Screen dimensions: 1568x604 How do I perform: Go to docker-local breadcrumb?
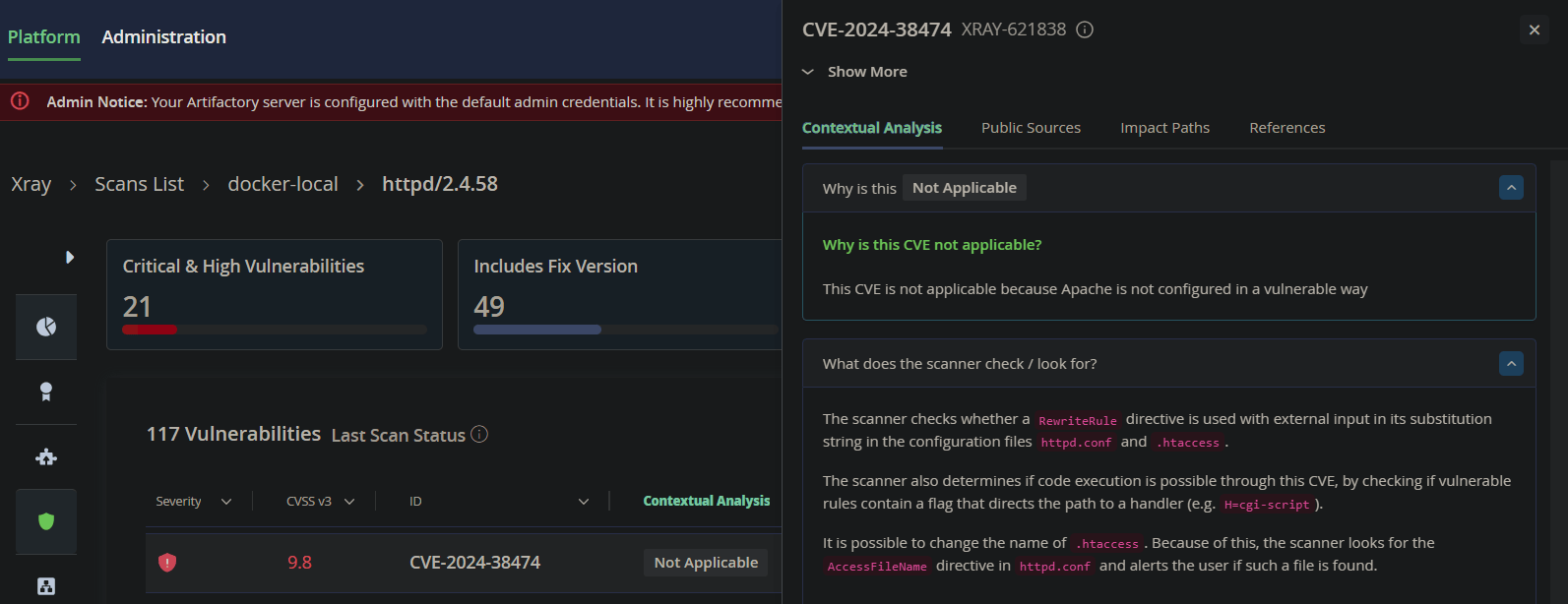[282, 184]
